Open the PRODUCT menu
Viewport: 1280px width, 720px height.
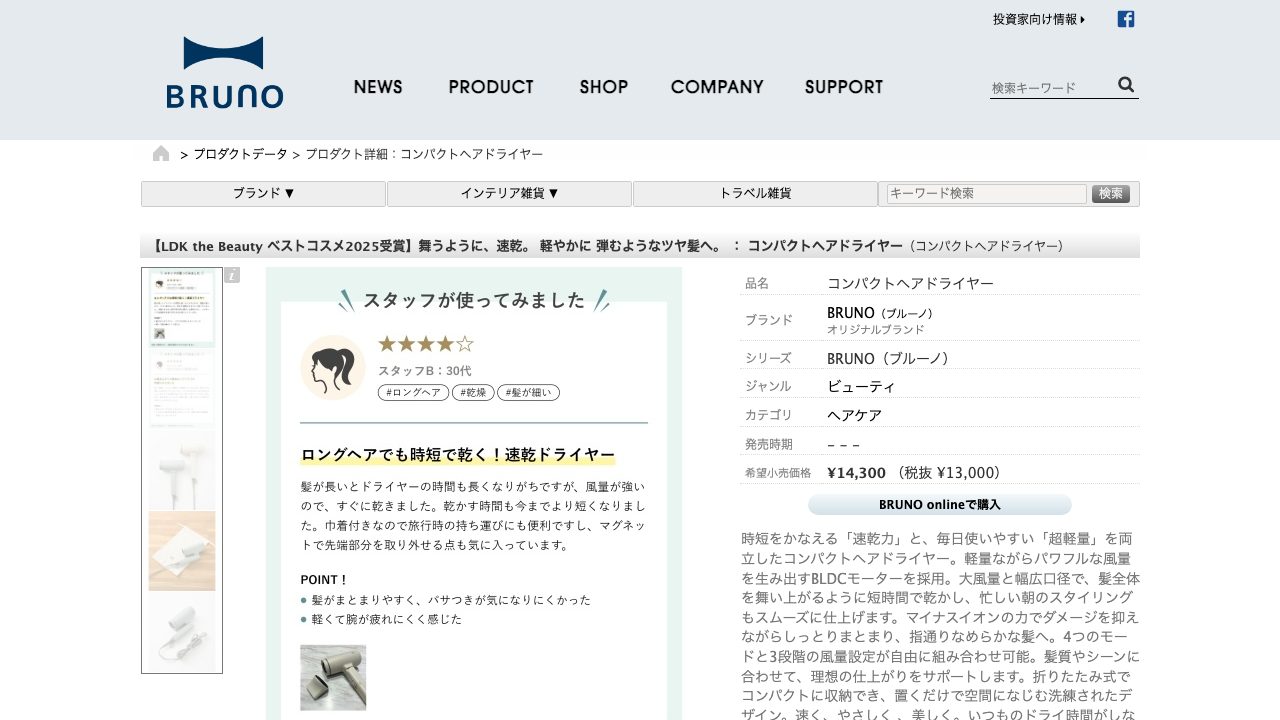pyautogui.click(x=491, y=87)
